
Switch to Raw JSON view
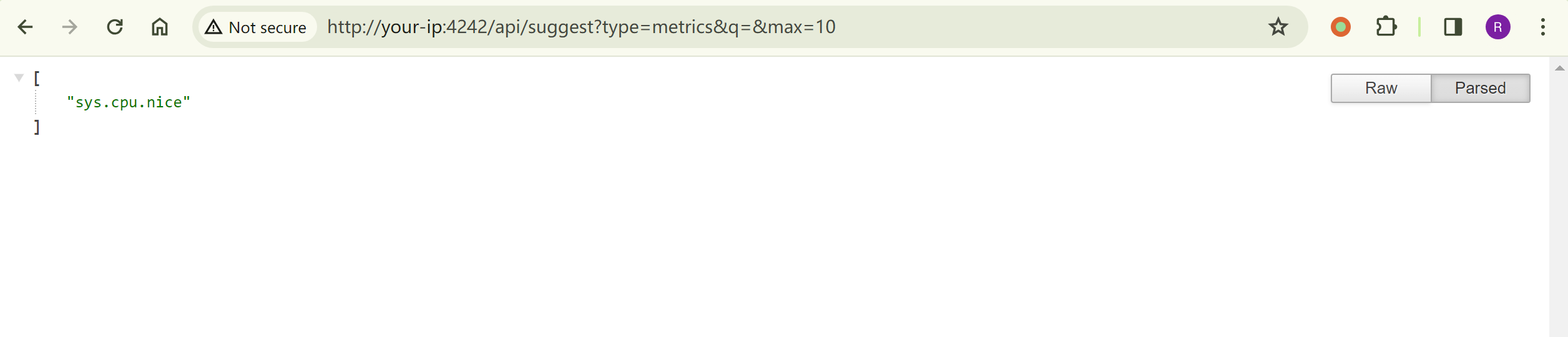coord(1381,88)
